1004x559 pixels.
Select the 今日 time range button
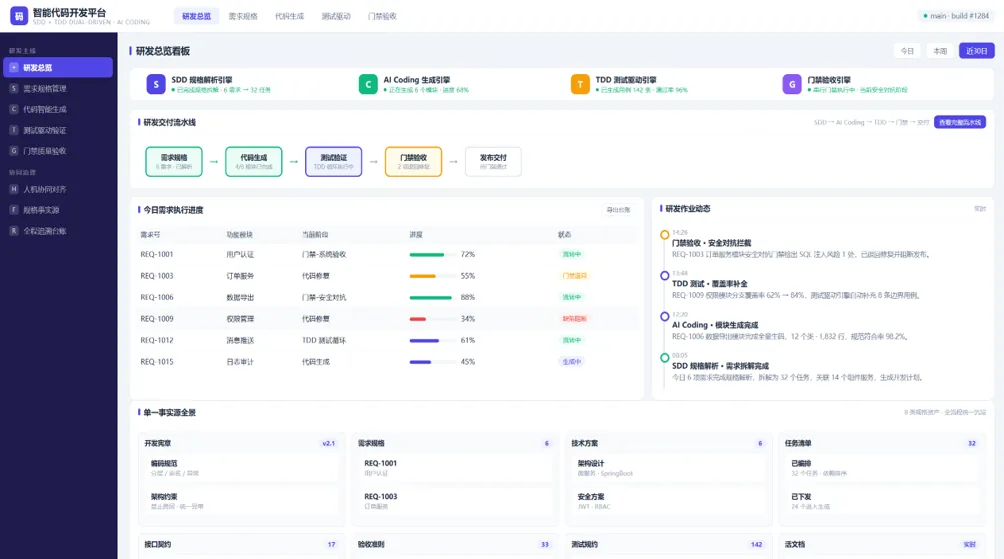(x=907, y=51)
